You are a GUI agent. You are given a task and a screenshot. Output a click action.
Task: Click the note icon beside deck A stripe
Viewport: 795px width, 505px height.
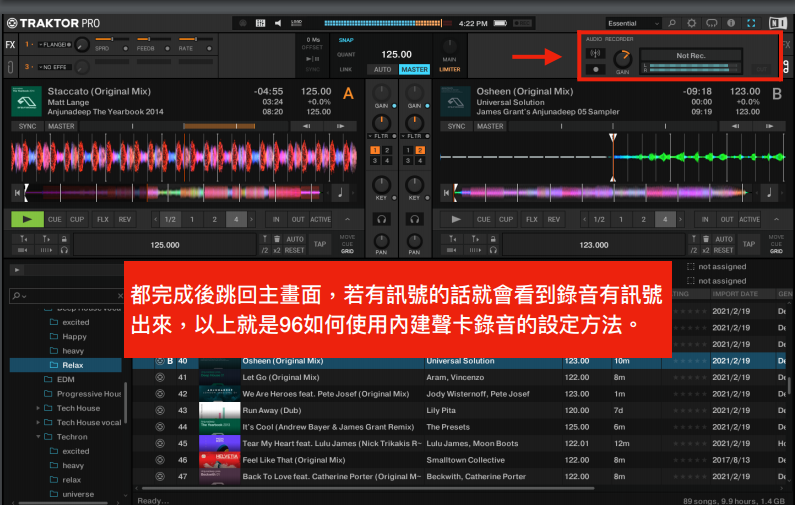click(340, 193)
